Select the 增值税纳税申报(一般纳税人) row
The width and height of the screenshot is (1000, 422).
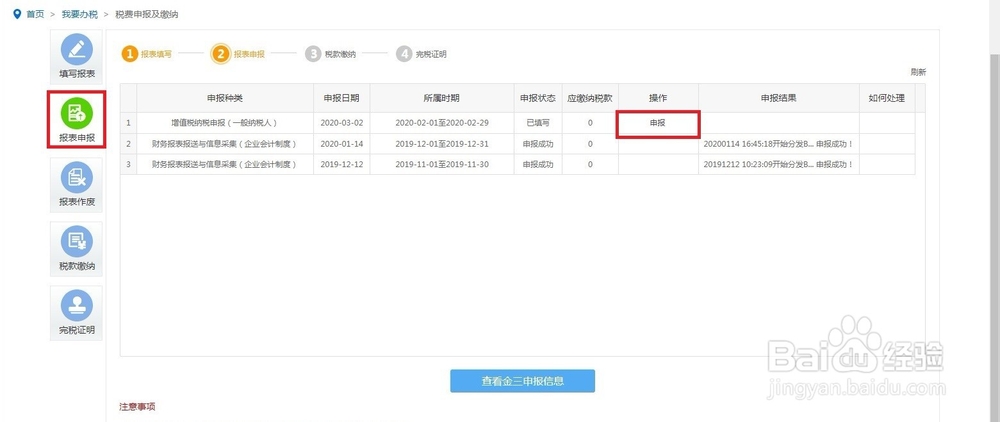coord(517,123)
